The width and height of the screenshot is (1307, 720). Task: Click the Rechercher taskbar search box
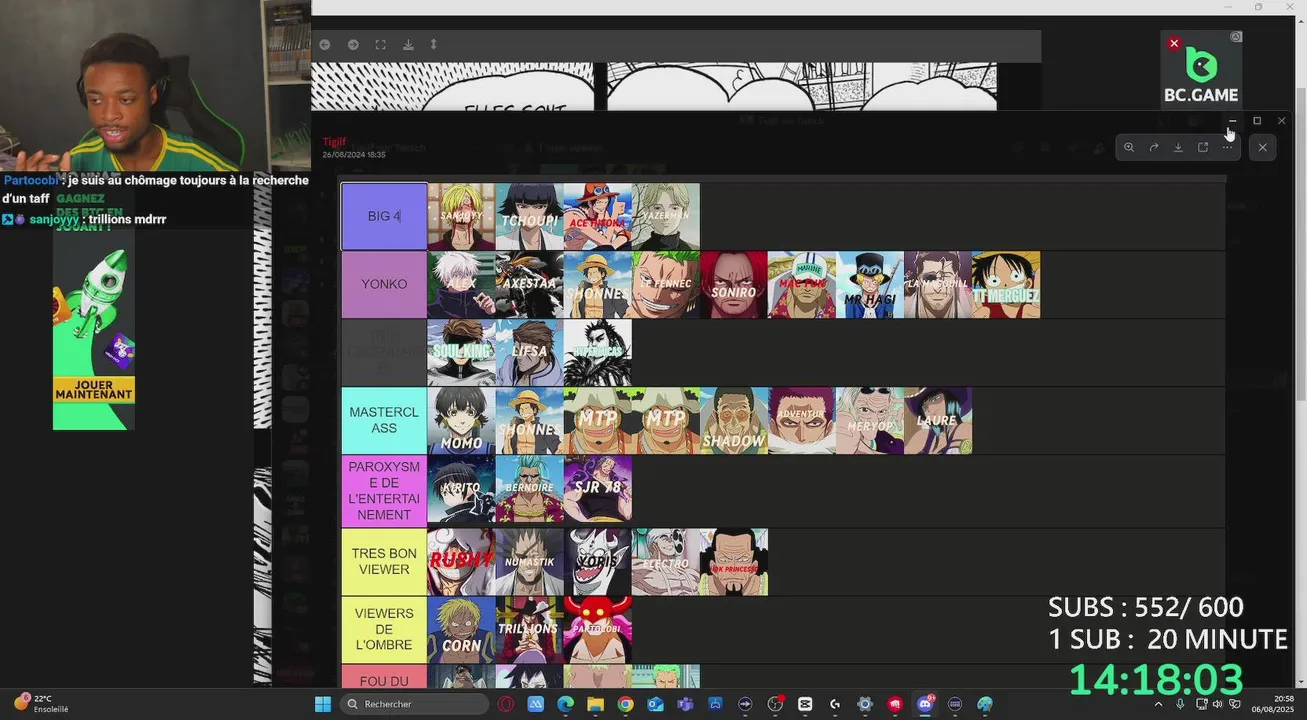click(415, 704)
